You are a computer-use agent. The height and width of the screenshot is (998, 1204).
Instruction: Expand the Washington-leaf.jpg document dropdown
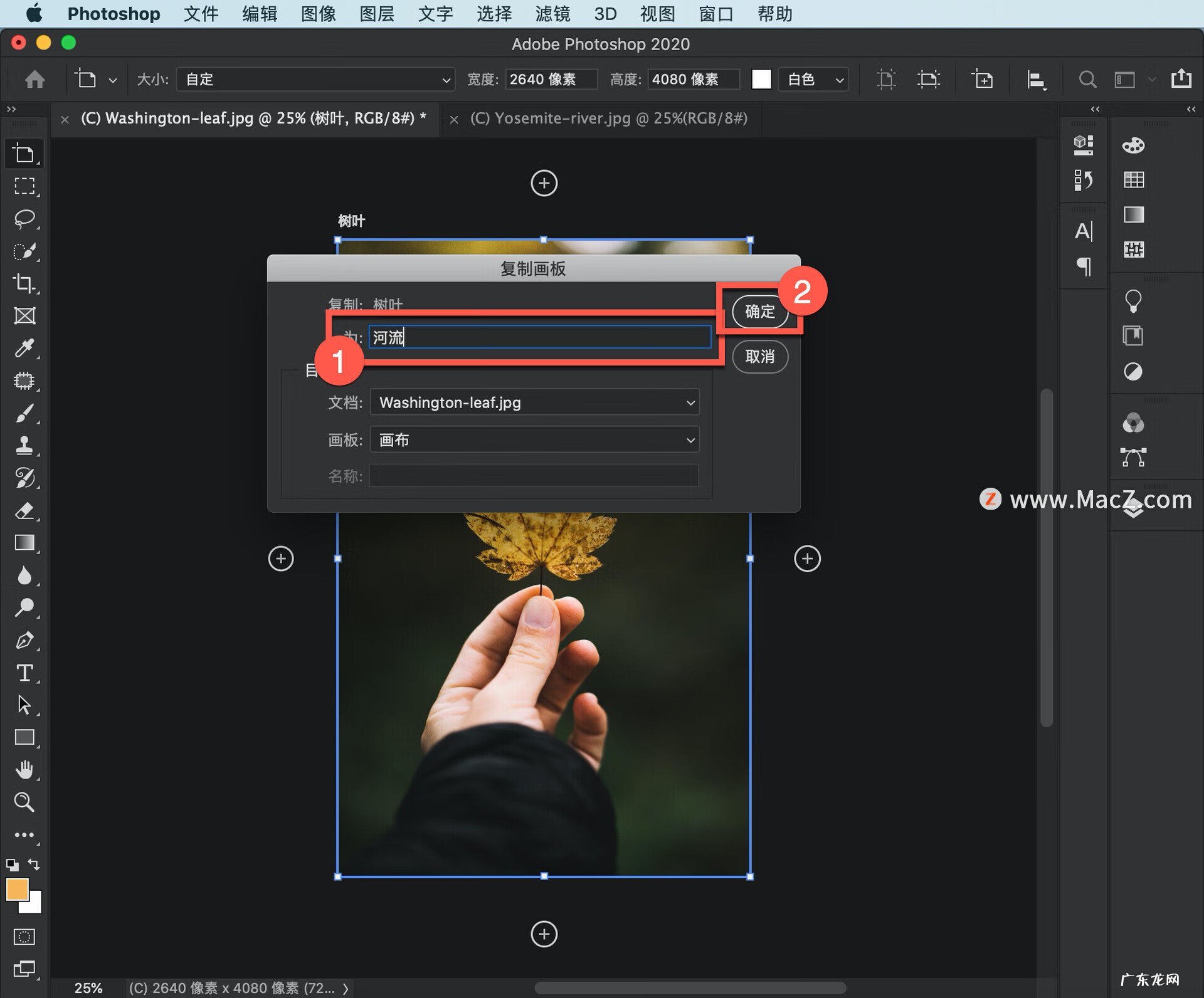click(534, 402)
